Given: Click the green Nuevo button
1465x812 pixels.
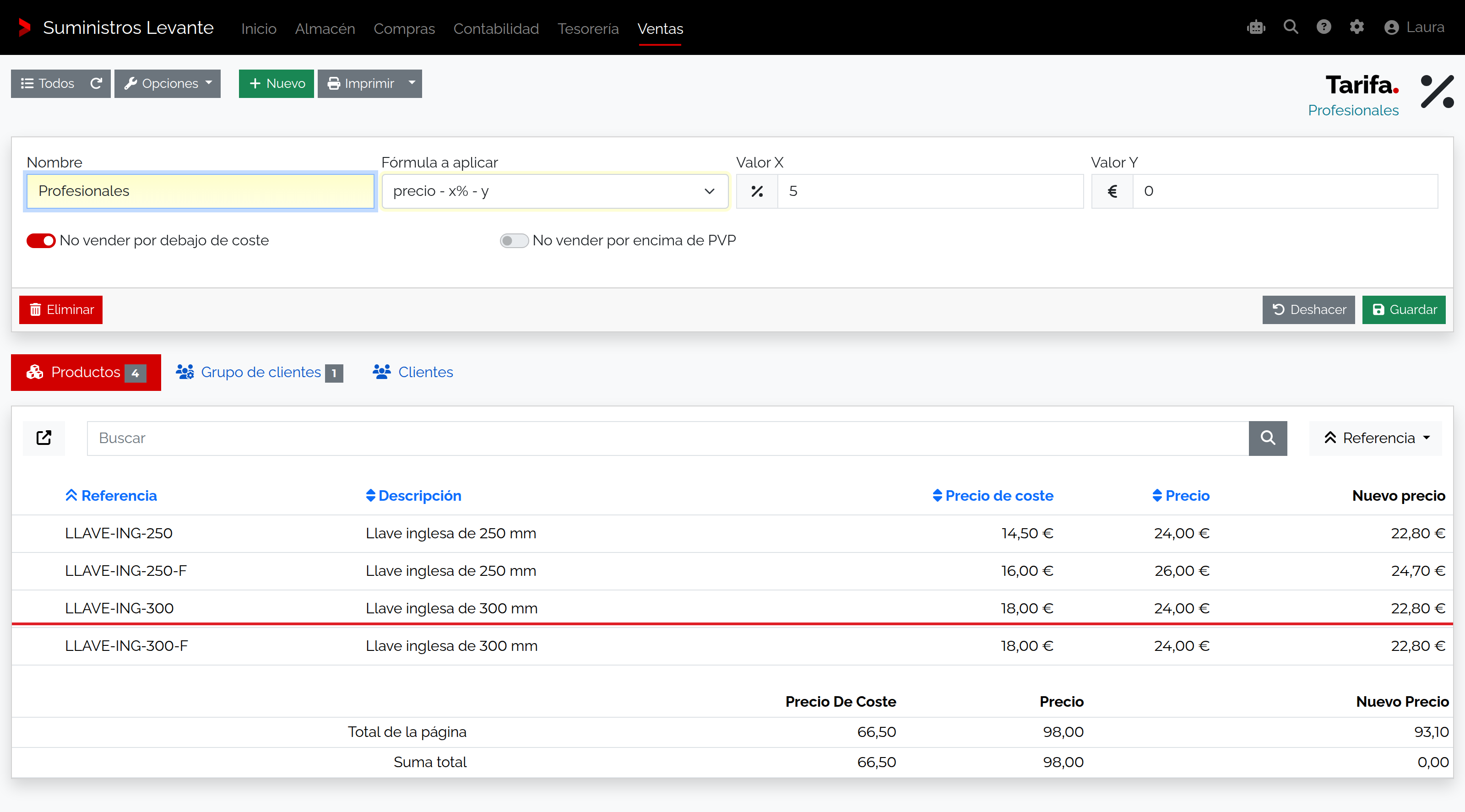Looking at the screenshot, I should click(277, 84).
